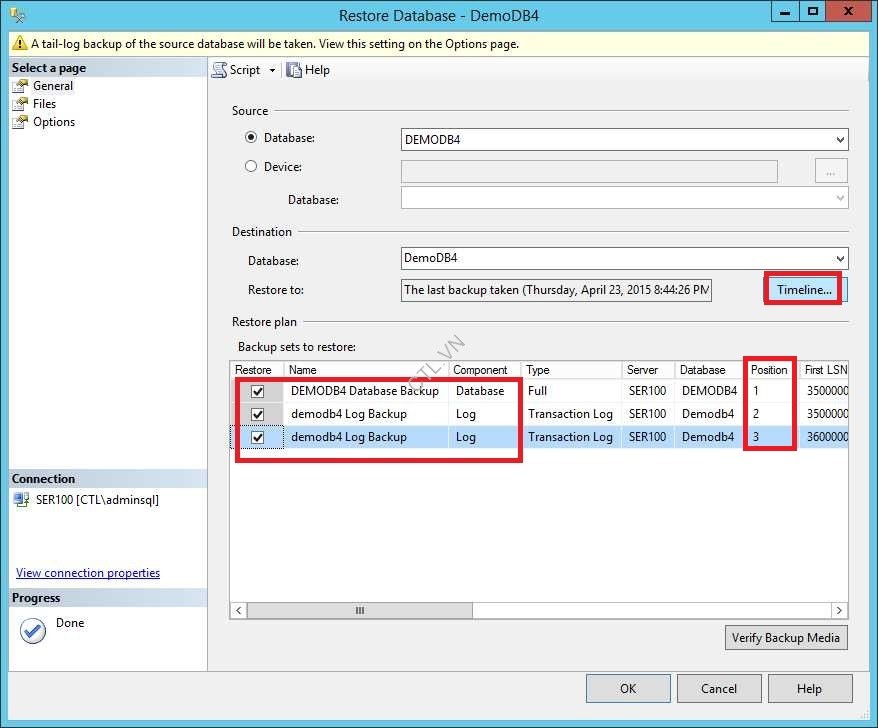
Task: Click the Component column header
Action: [x=481, y=370]
